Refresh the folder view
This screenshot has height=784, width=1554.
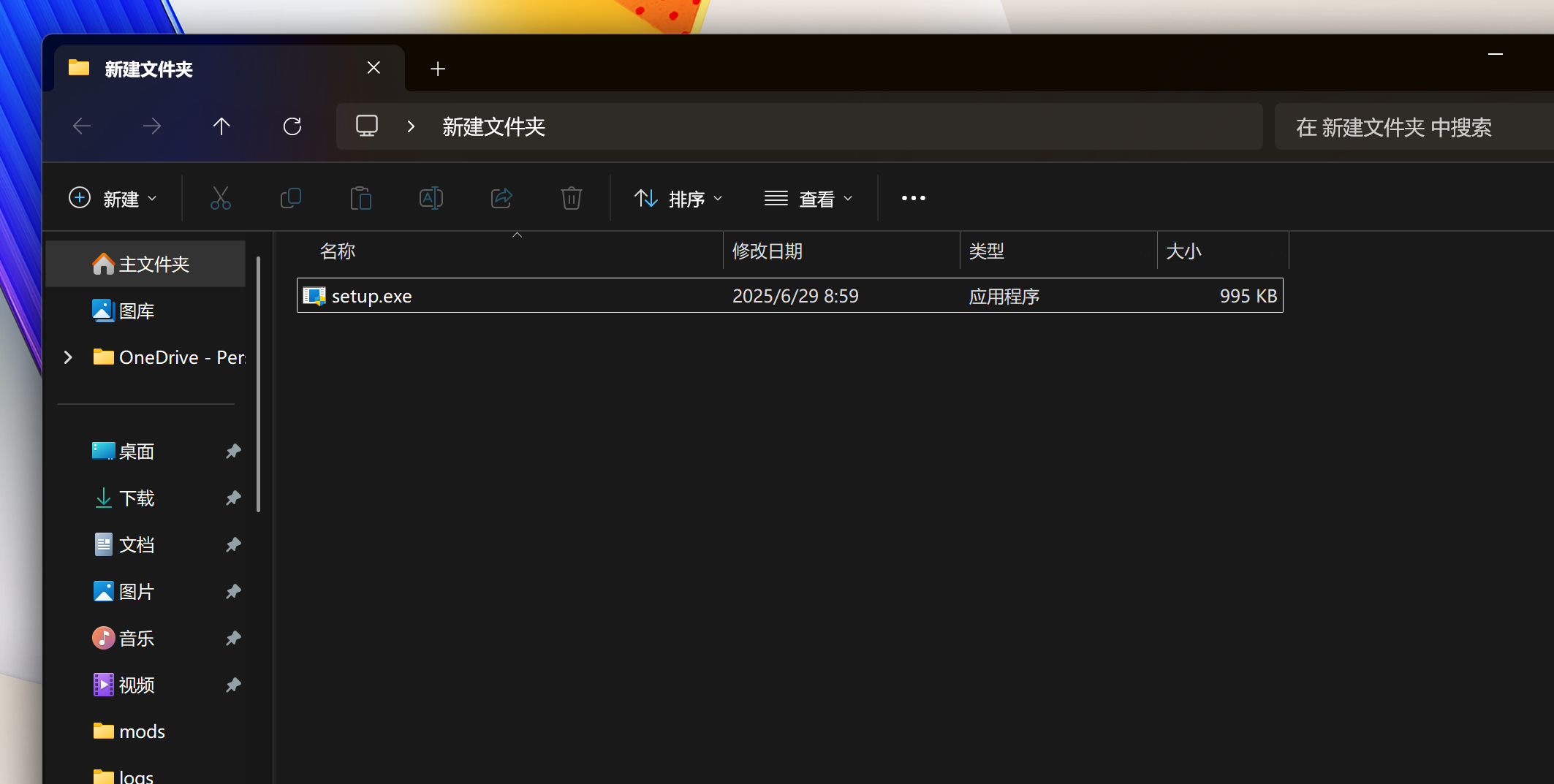pyautogui.click(x=292, y=126)
